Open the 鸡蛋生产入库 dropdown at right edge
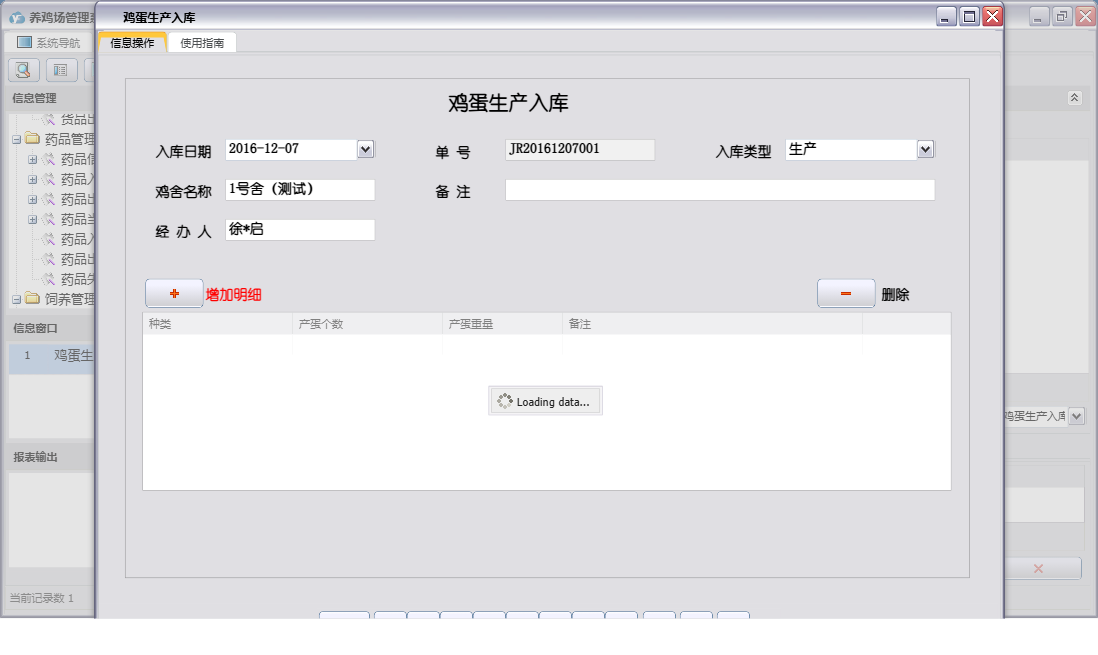The height and width of the screenshot is (655, 1098). 1076,416
